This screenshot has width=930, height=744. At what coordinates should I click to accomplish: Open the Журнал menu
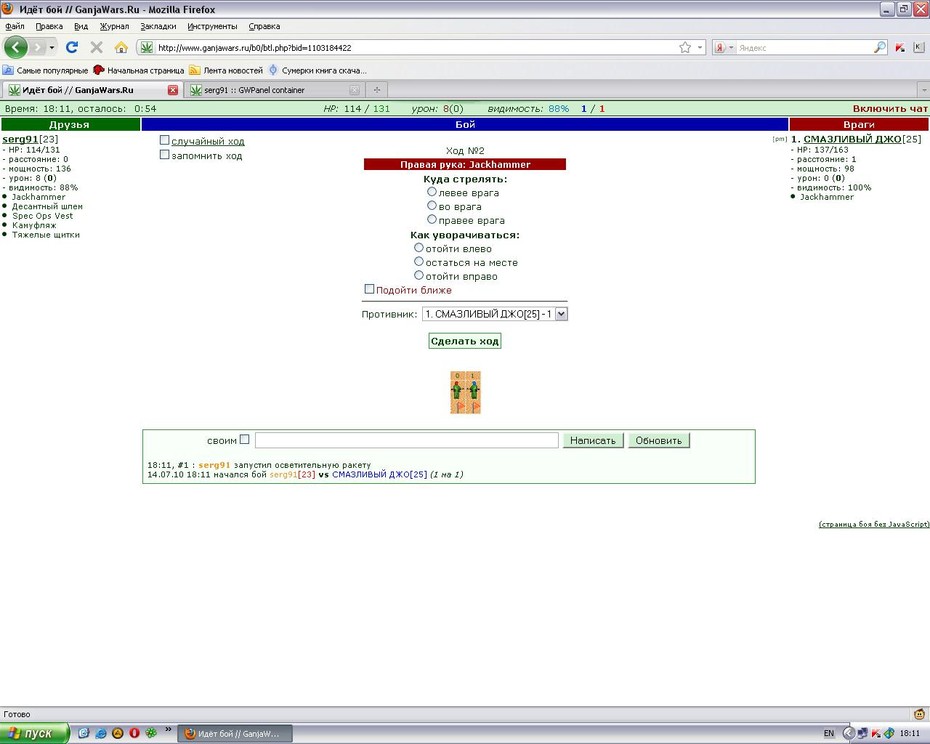(114, 26)
